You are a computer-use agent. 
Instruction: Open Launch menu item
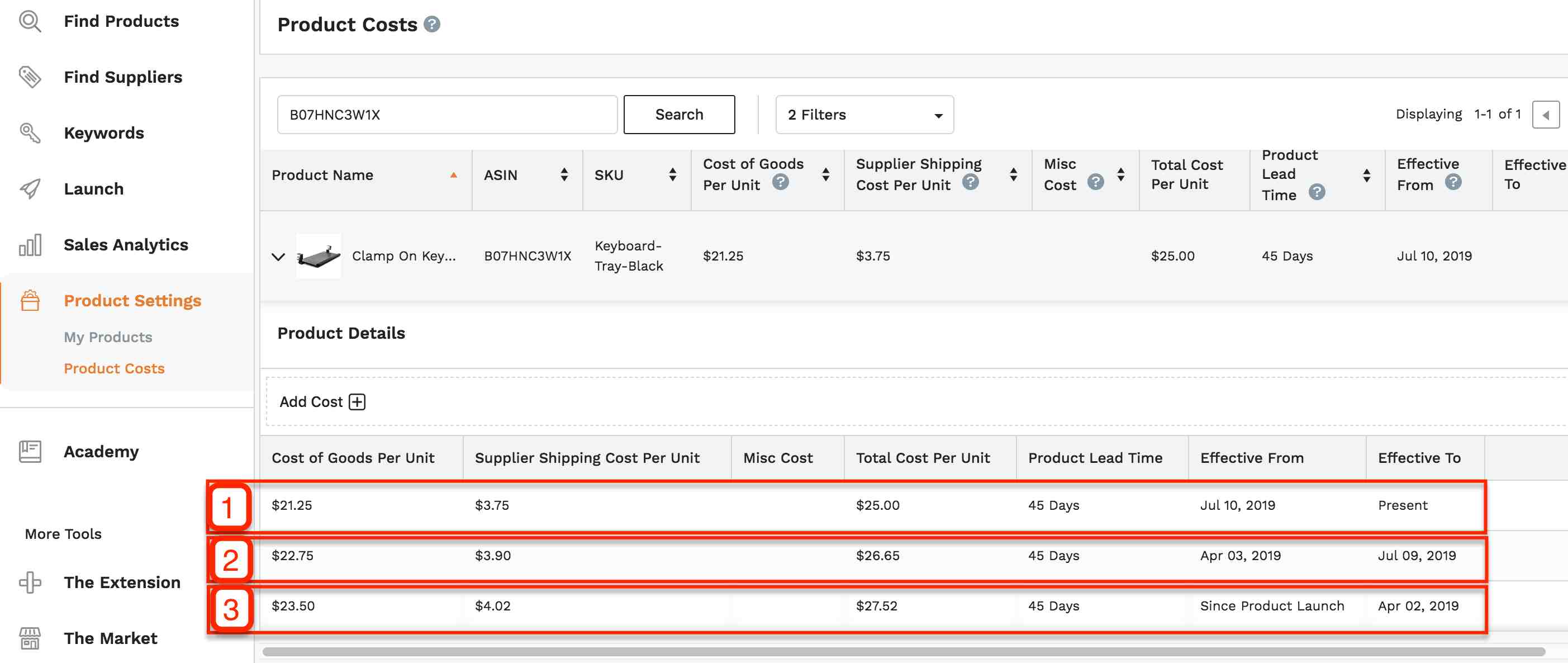[94, 189]
